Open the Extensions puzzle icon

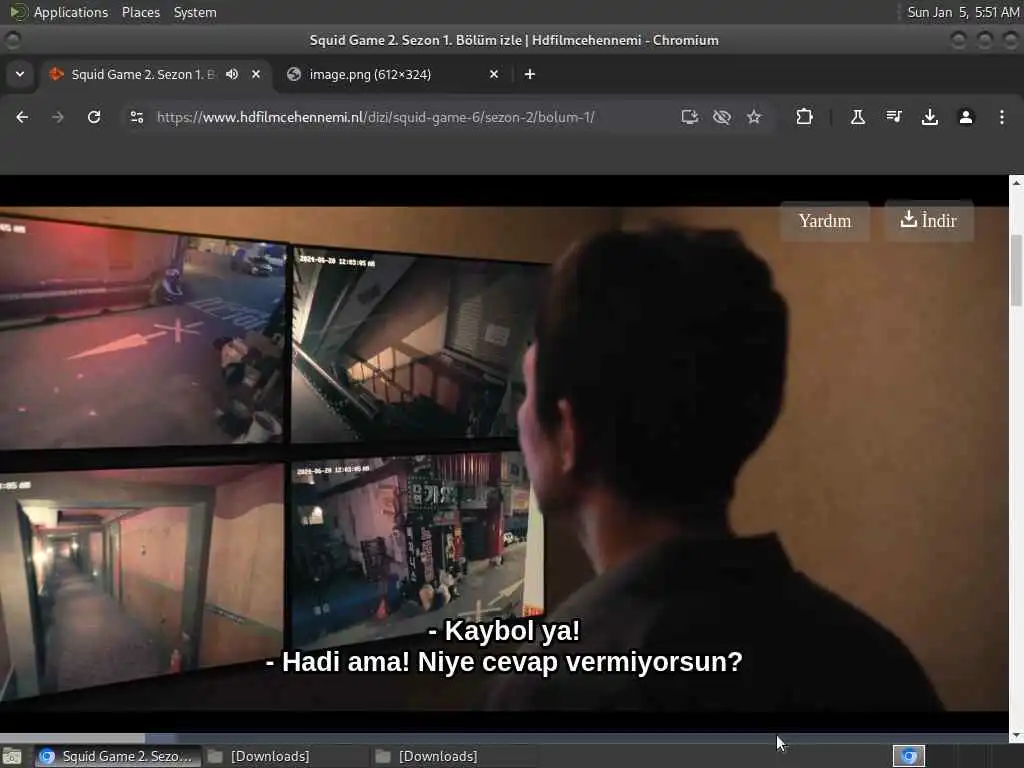pos(805,117)
